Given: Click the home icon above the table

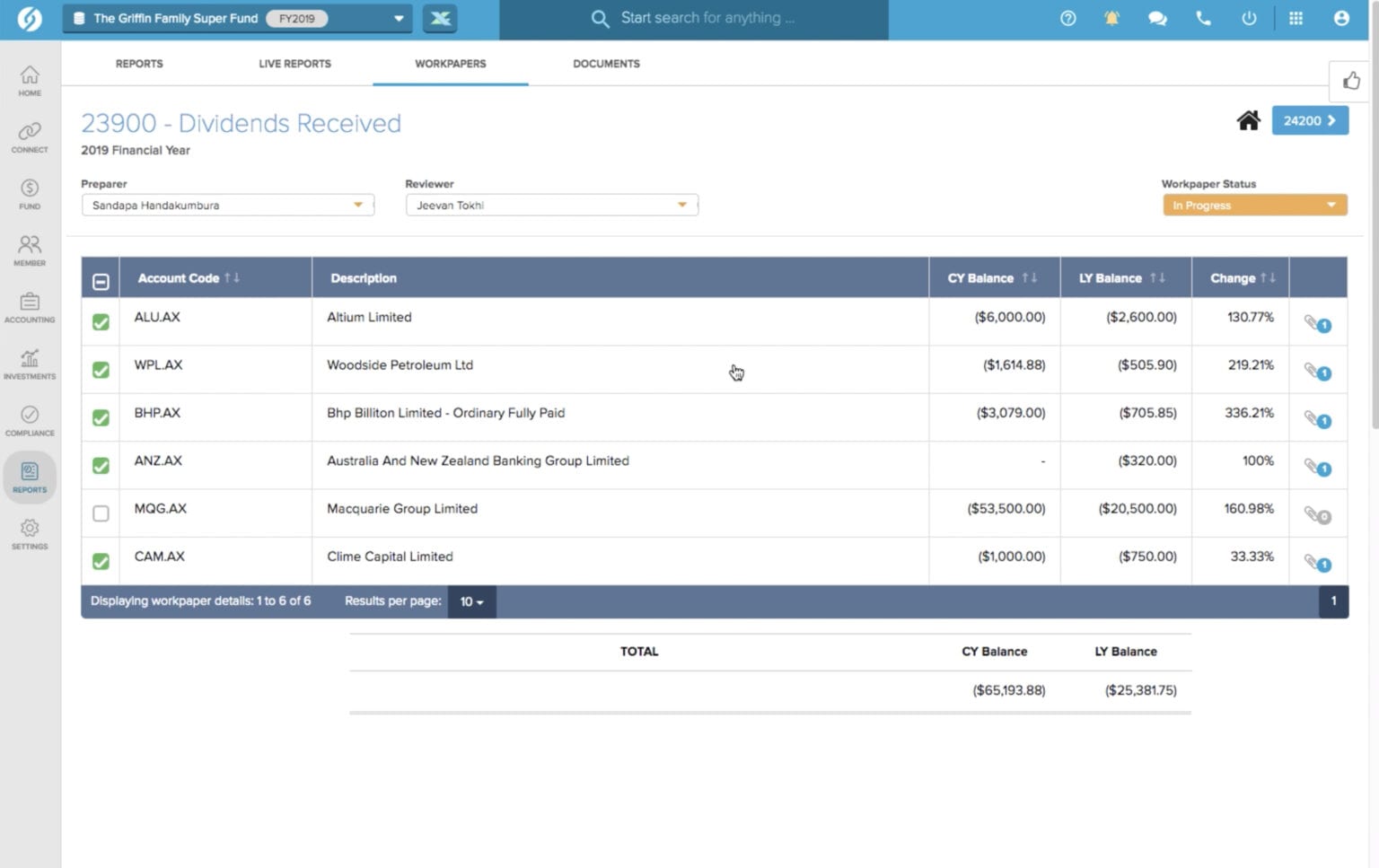Looking at the screenshot, I should click(x=1248, y=120).
